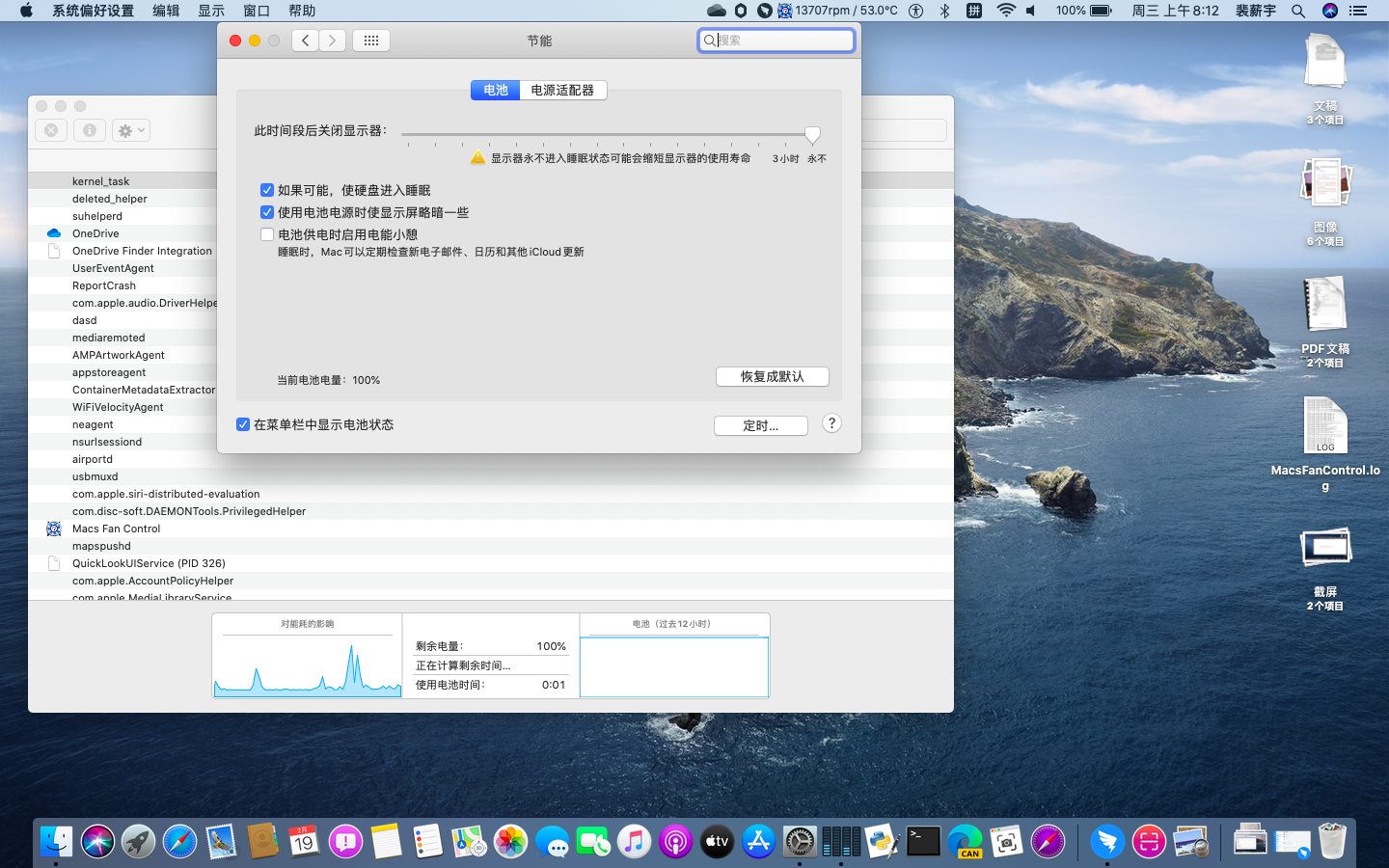
Task: Click the search field in the 节能 window
Action: 776,41
